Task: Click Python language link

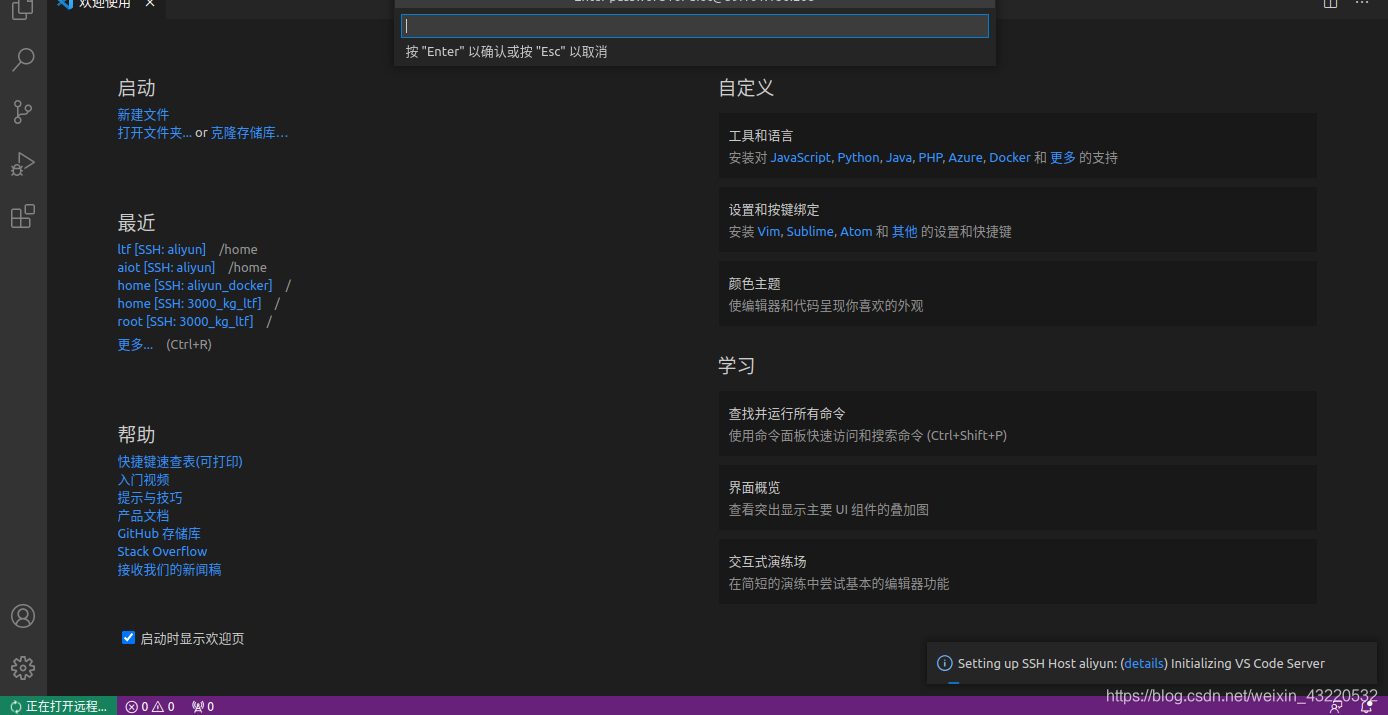Action: pos(858,158)
